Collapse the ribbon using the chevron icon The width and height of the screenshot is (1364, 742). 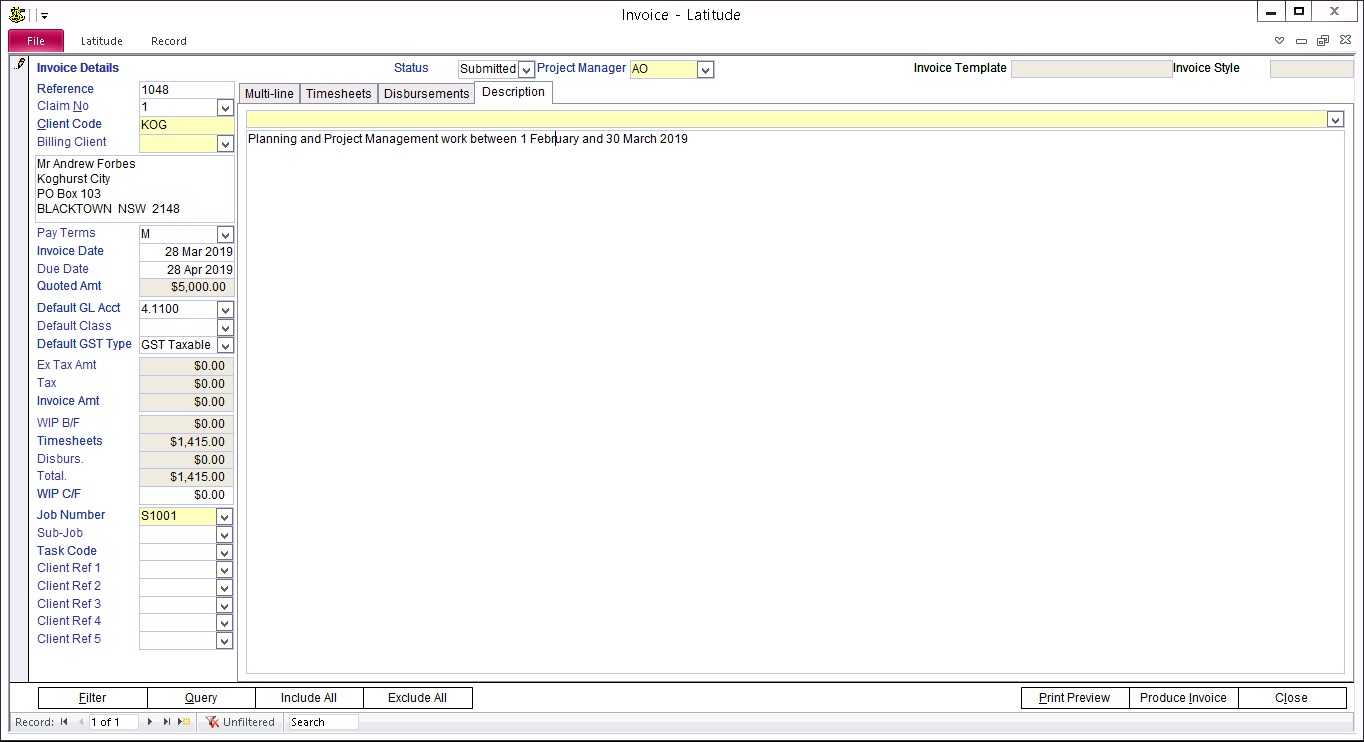(1279, 41)
